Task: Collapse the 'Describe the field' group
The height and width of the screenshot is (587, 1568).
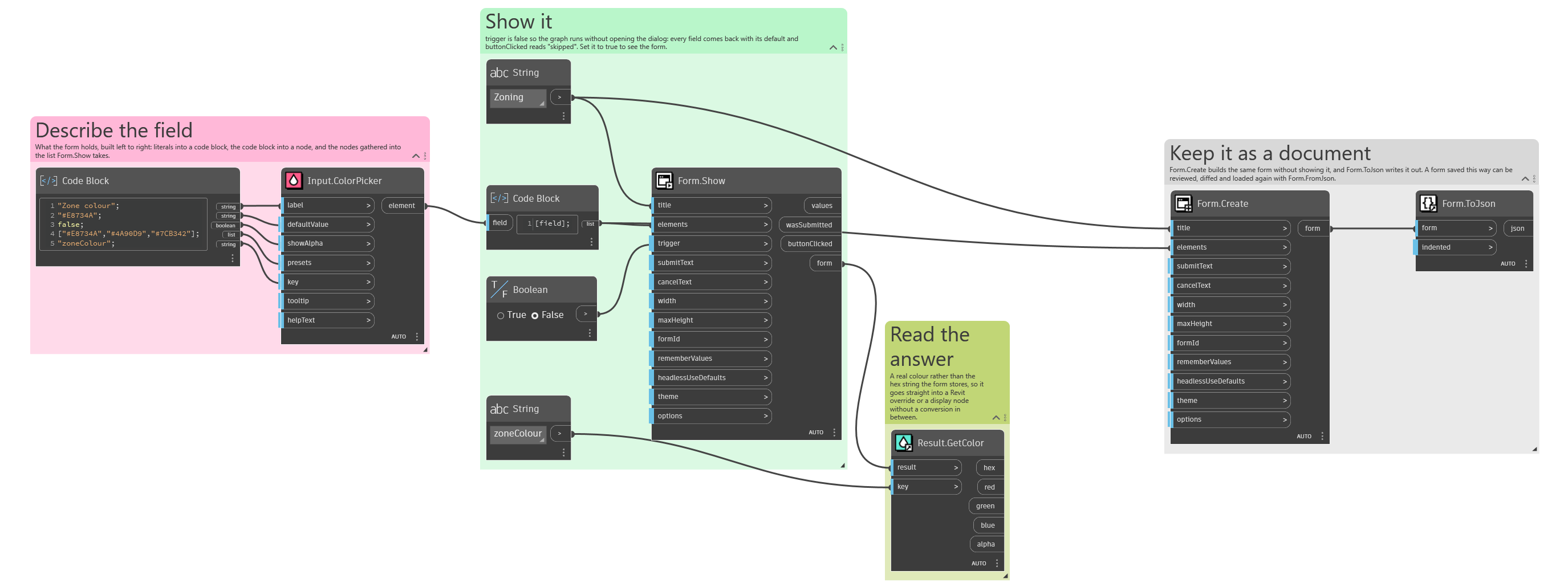Action: pos(416,156)
